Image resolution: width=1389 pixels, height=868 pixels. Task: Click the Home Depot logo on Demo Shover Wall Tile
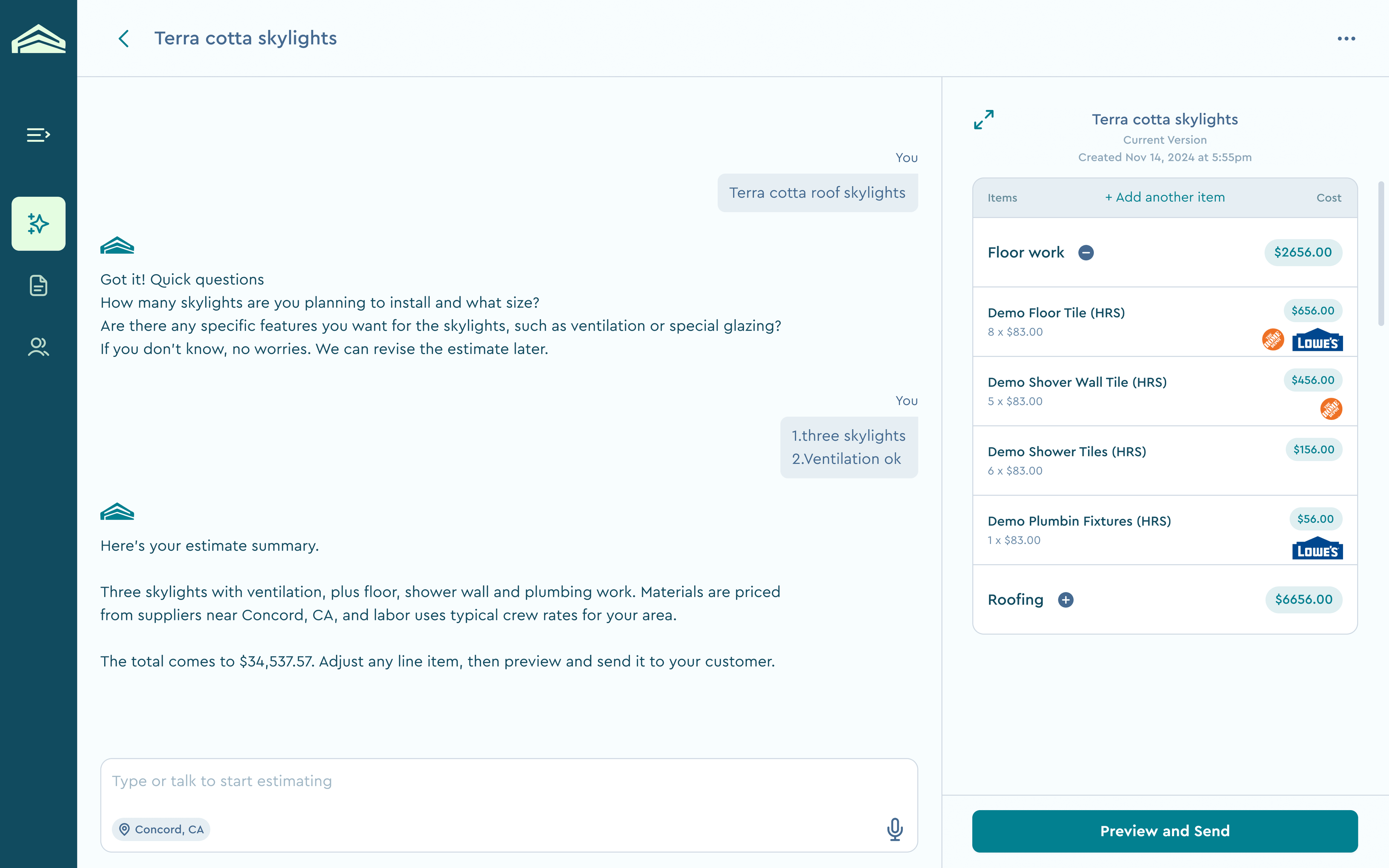[1331, 409]
